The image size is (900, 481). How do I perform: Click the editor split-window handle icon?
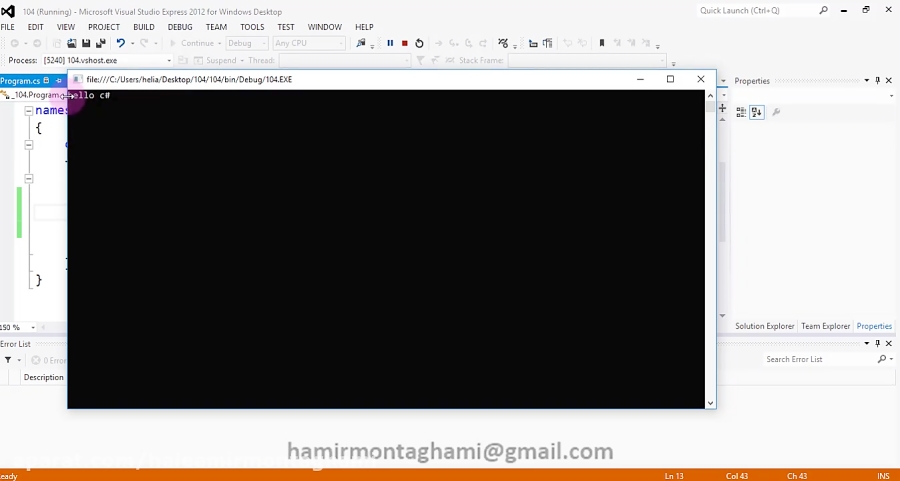click(x=722, y=108)
